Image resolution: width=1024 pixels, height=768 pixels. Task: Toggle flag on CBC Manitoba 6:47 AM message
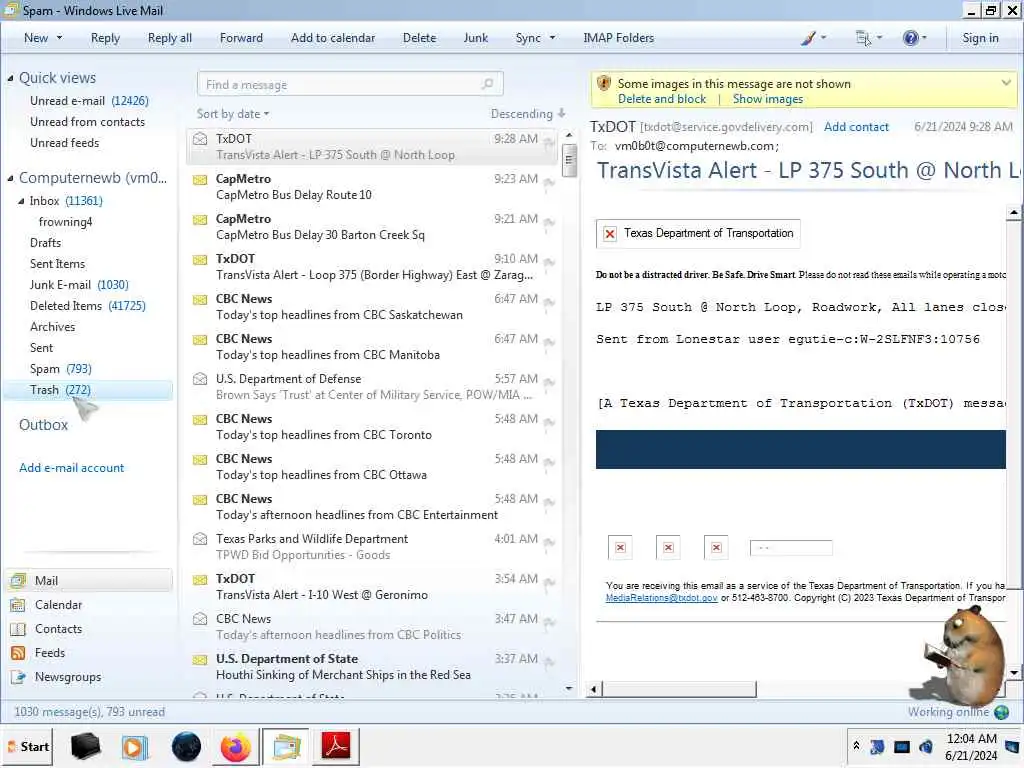[x=549, y=343]
